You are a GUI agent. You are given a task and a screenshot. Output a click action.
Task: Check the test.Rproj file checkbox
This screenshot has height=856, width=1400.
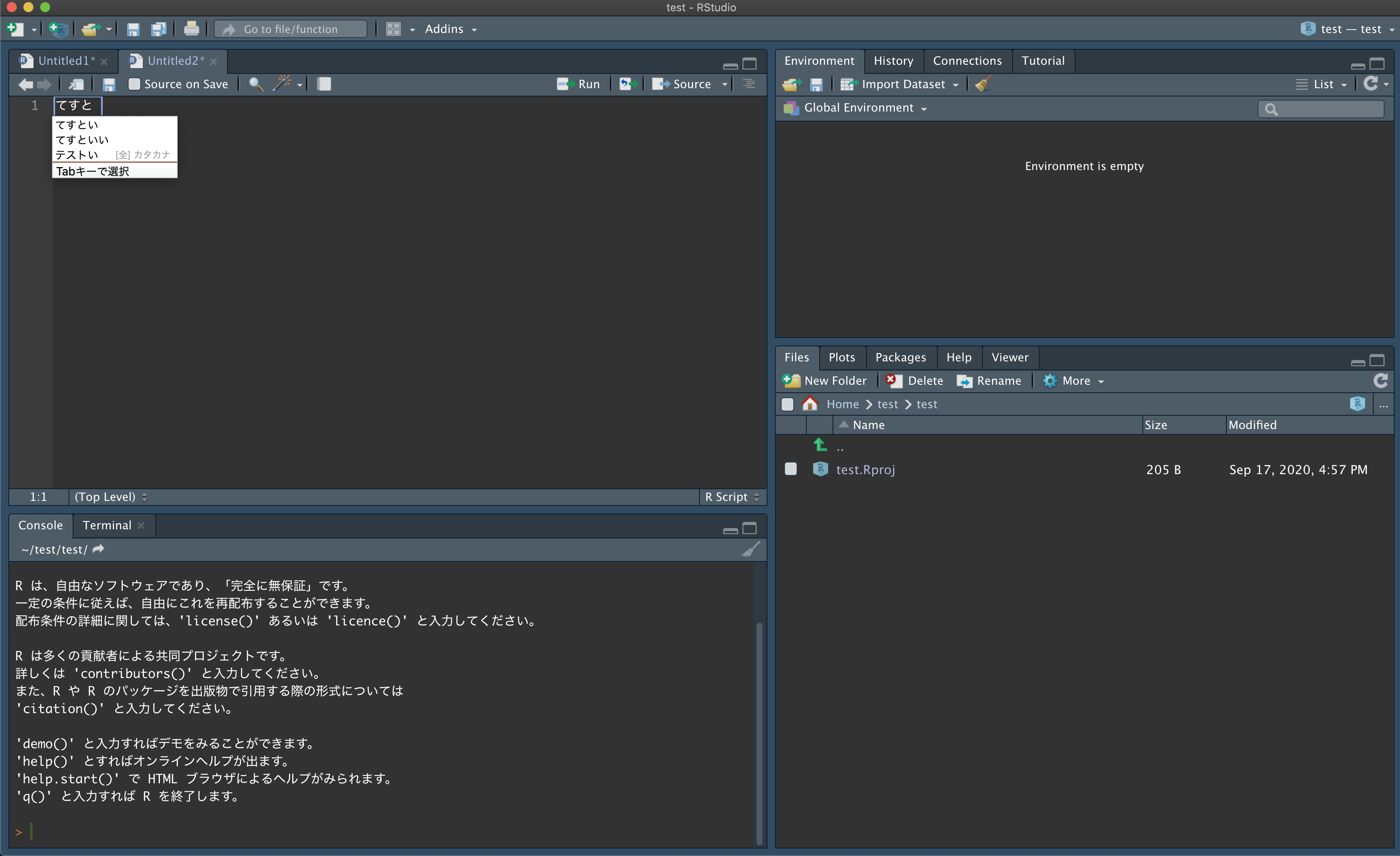790,469
